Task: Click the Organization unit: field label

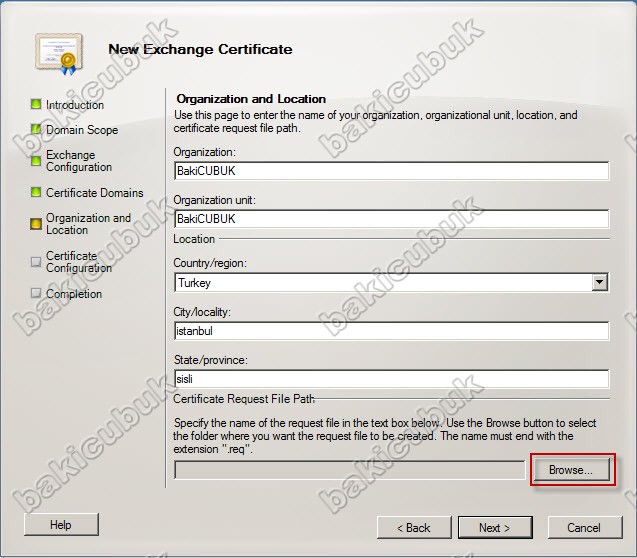Action: (x=214, y=200)
